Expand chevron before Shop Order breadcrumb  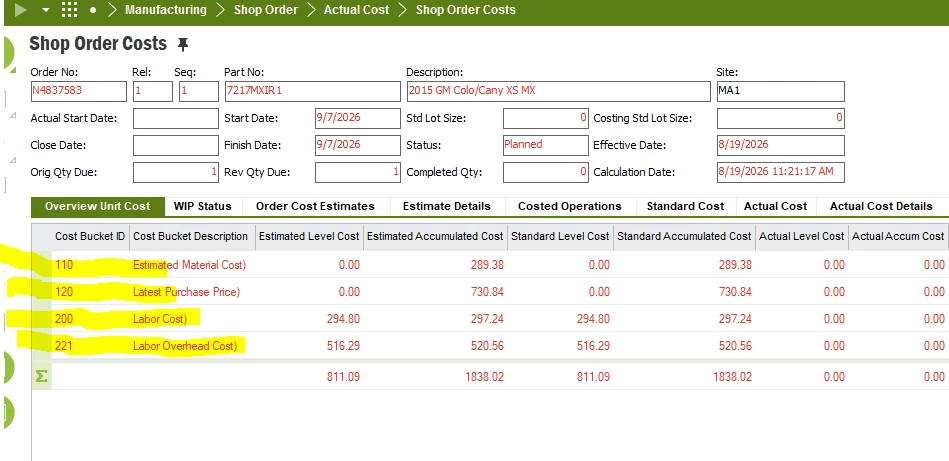pyautogui.click(x=220, y=10)
